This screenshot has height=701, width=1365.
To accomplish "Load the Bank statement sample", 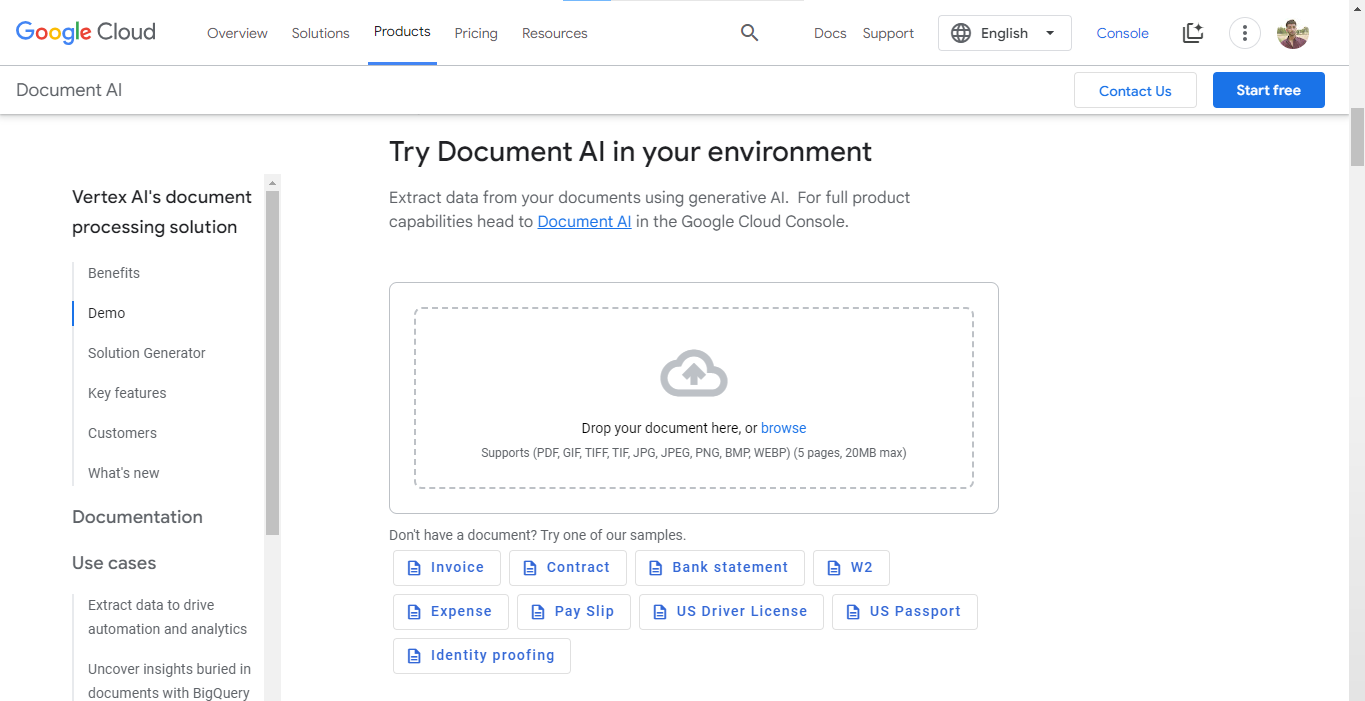I will (x=719, y=567).
